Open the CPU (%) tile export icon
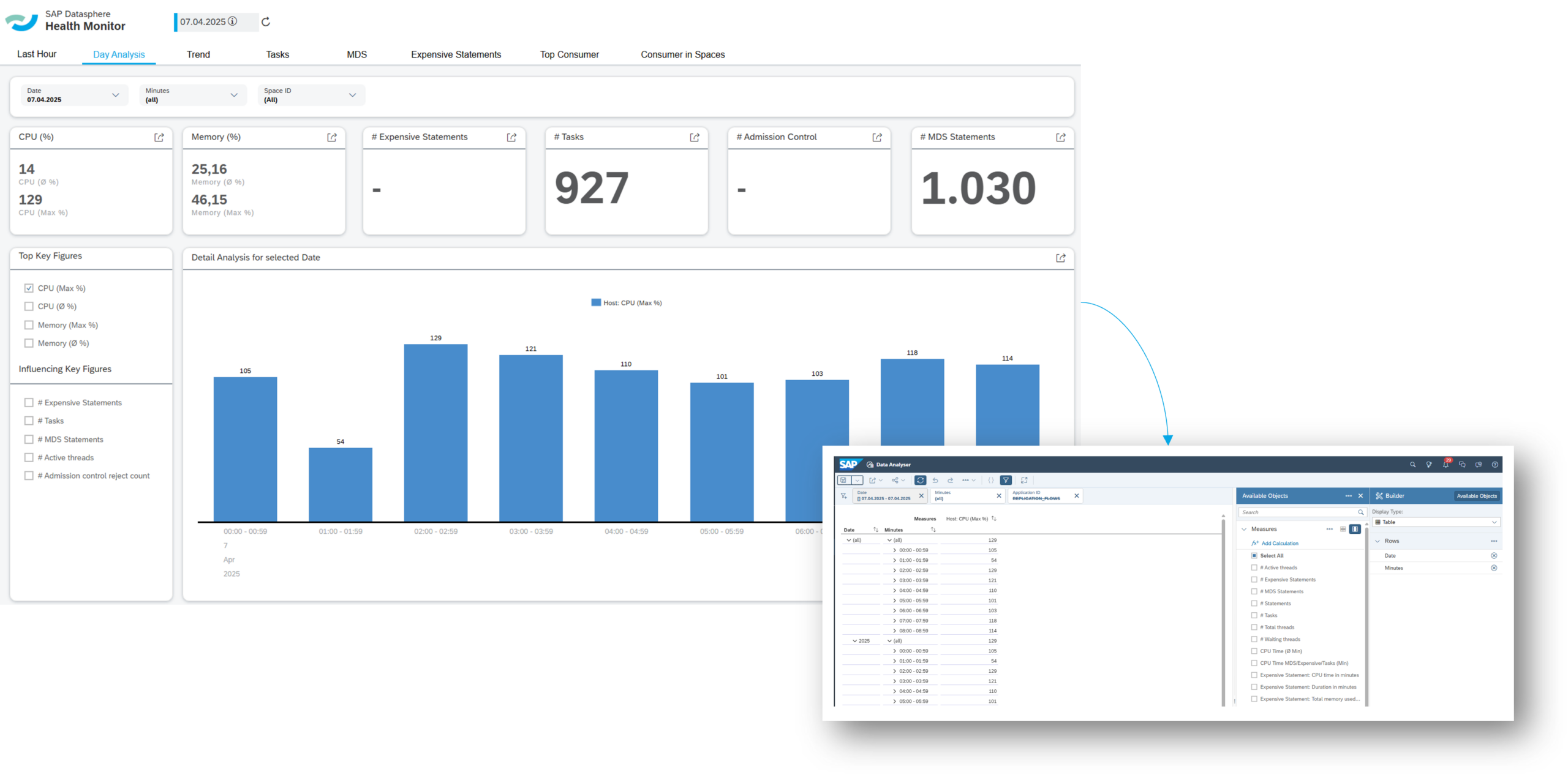This screenshot has width=1568, height=775. point(159,137)
